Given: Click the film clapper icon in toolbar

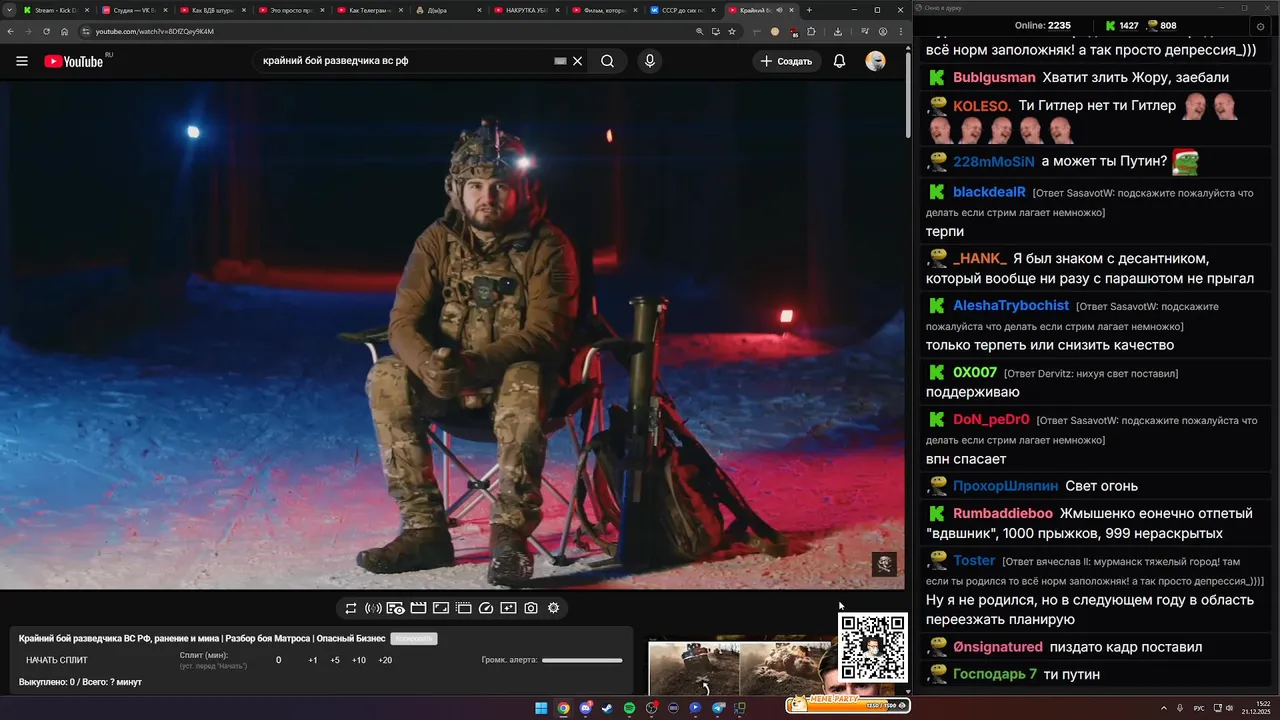Looking at the screenshot, I should [418, 608].
